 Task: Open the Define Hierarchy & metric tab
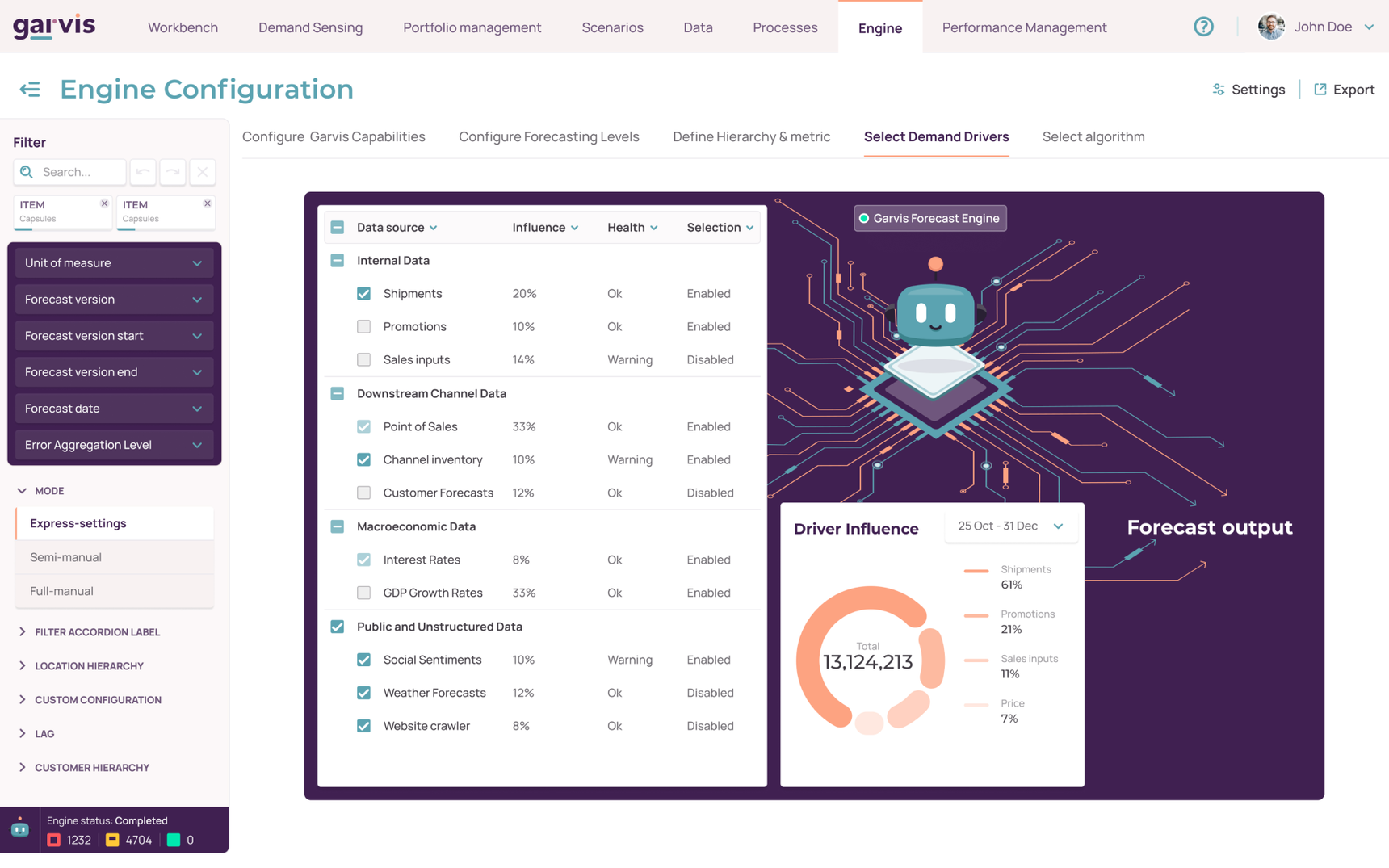pyautogui.click(x=752, y=137)
